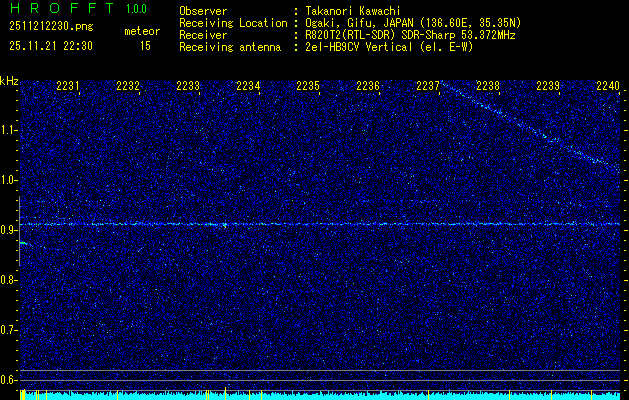
Task: Click the Ogaki, Gifu receiving location text
Action: (x=413, y=23)
